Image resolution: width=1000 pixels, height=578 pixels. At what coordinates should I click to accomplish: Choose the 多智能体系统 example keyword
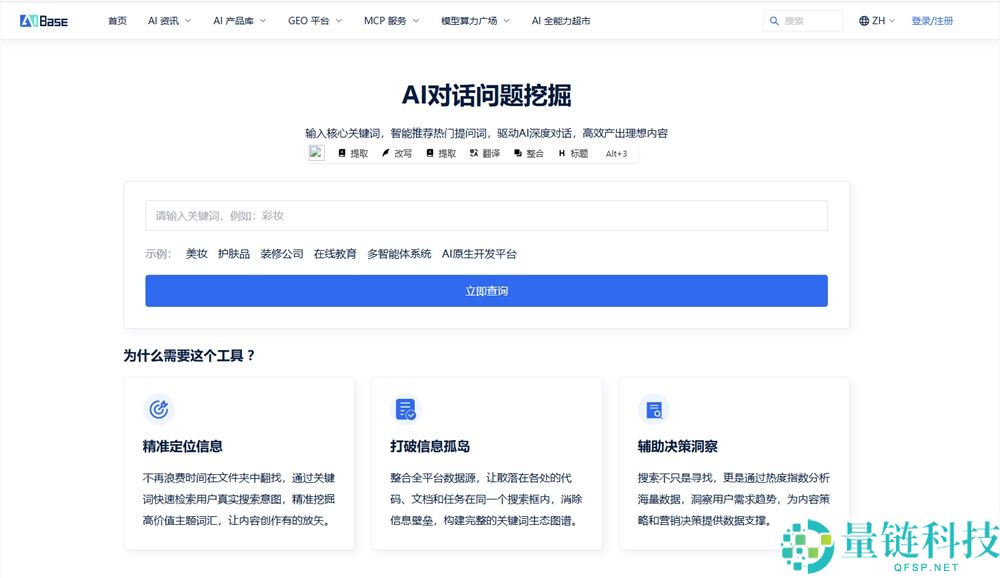coord(399,254)
